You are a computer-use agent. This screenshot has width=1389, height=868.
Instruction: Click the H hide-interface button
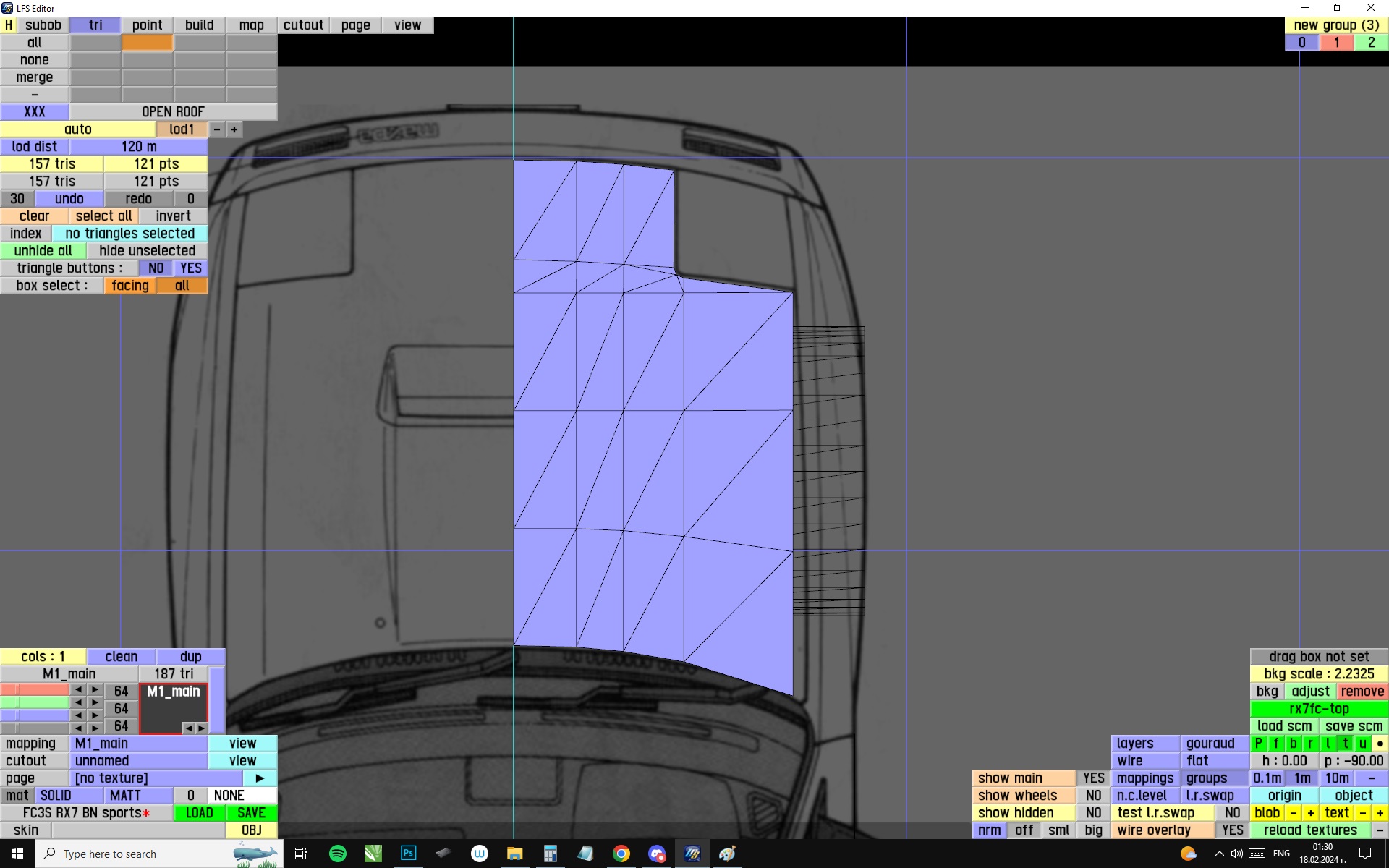coord(8,25)
